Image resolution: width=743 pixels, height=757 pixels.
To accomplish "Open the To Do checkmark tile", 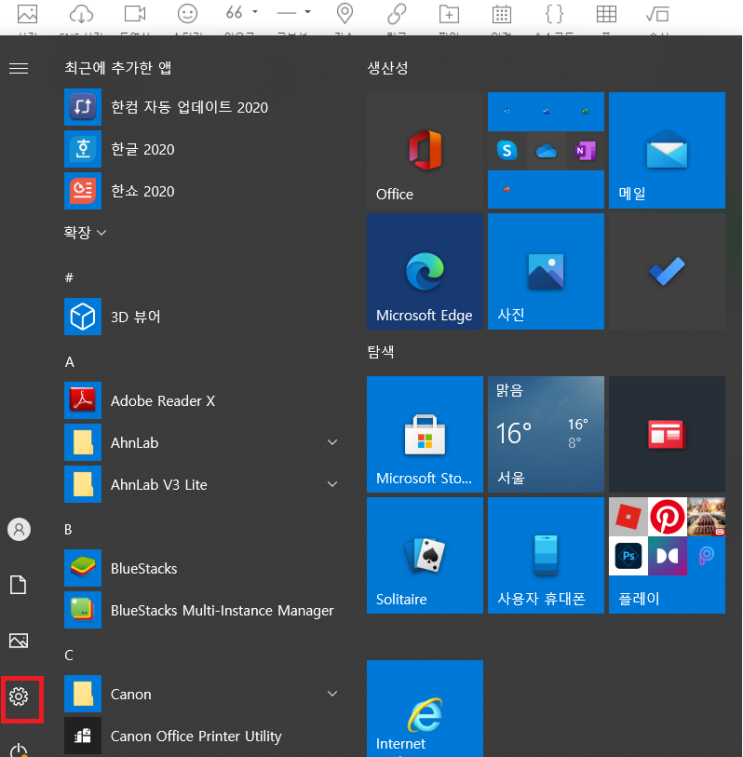I will coord(667,271).
